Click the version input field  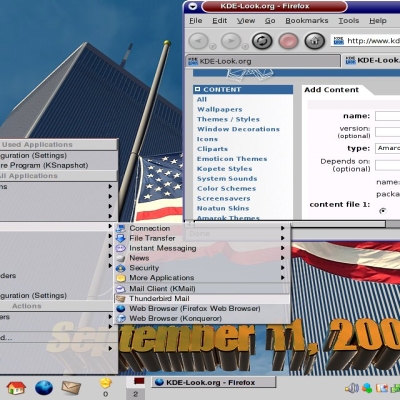pos(388,132)
